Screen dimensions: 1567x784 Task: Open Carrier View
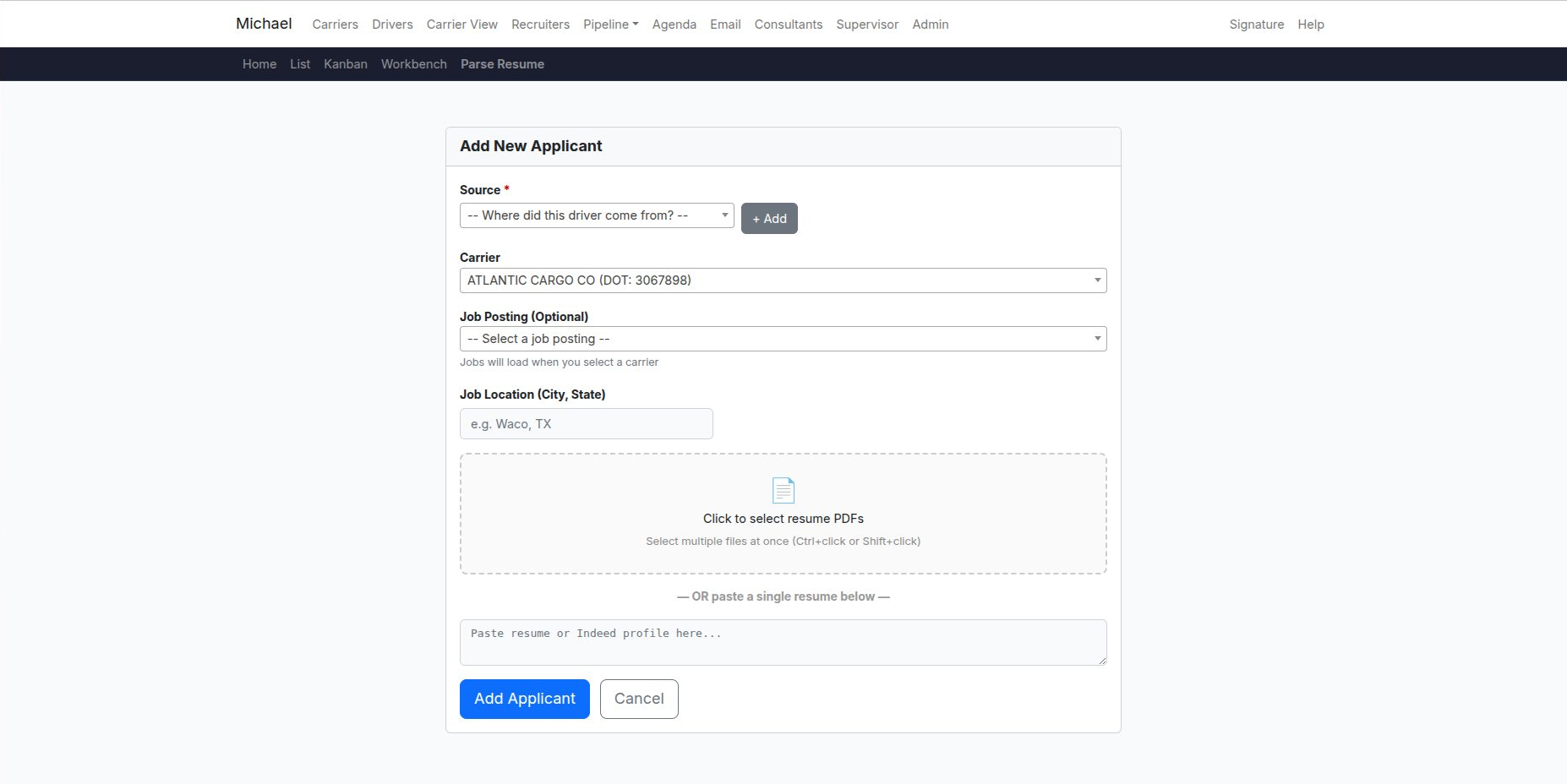(x=462, y=24)
